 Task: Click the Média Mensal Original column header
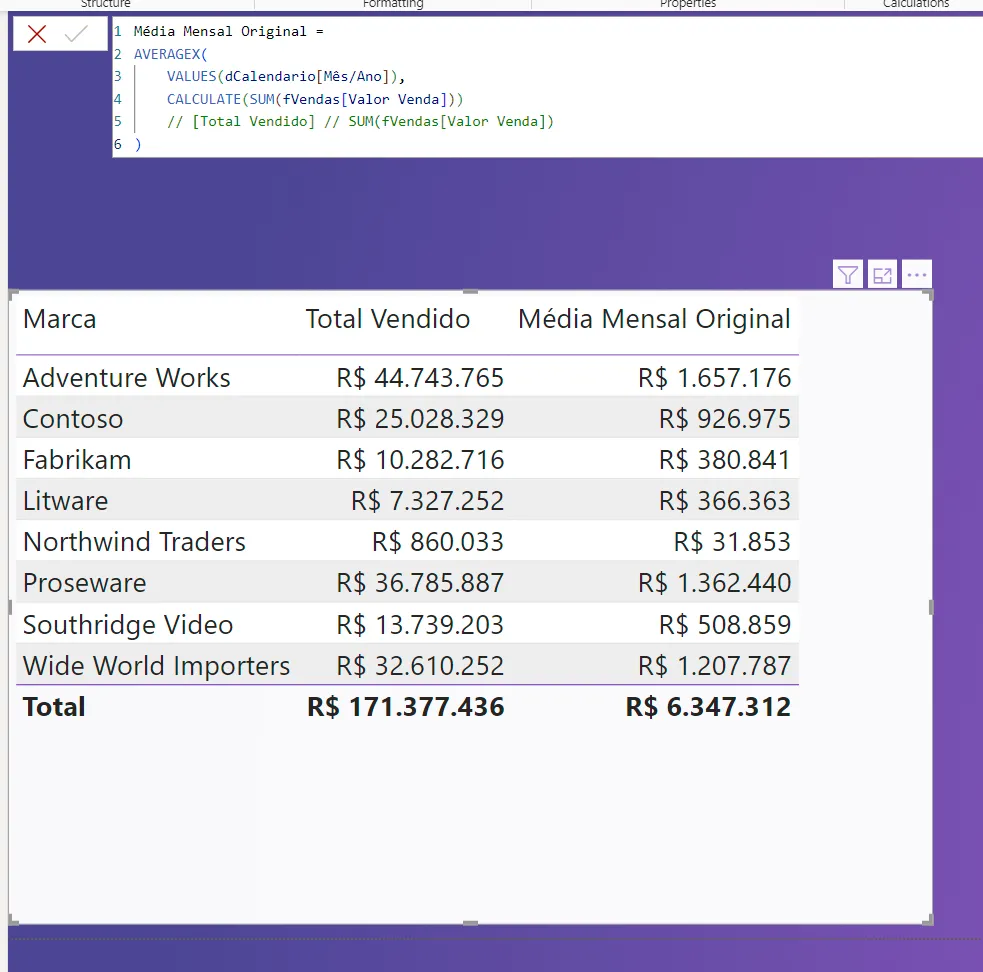click(x=654, y=319)
